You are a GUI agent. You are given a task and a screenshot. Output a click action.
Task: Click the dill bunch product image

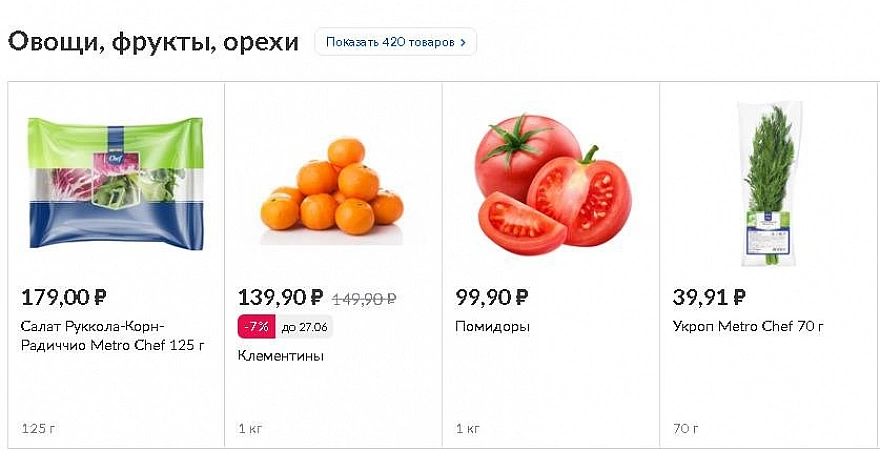[768, 184]
